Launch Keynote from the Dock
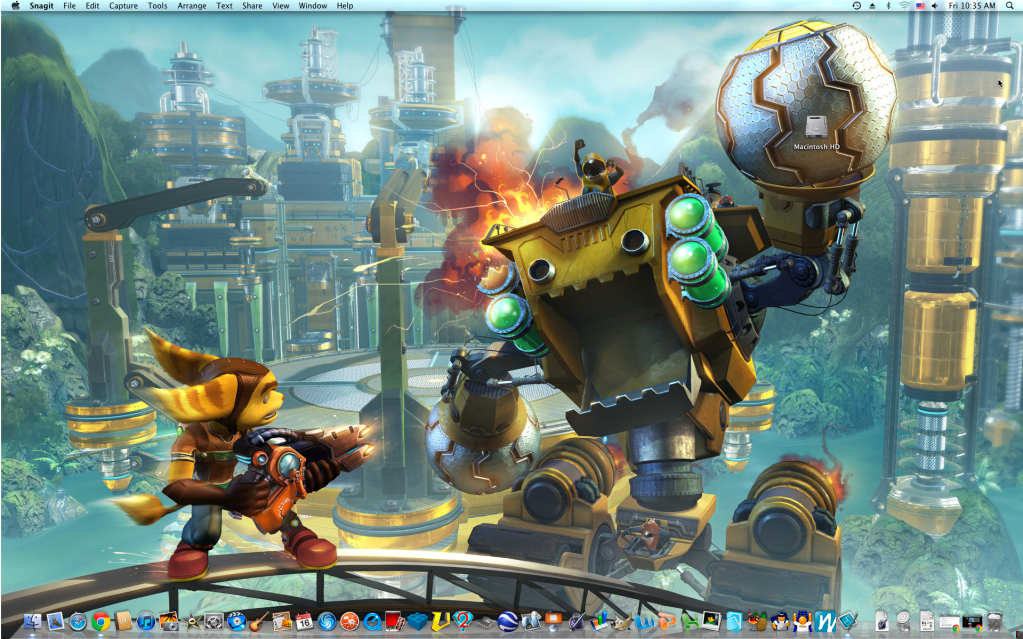Viewport: 1023px width, 639px height. [x=553, y=621]
